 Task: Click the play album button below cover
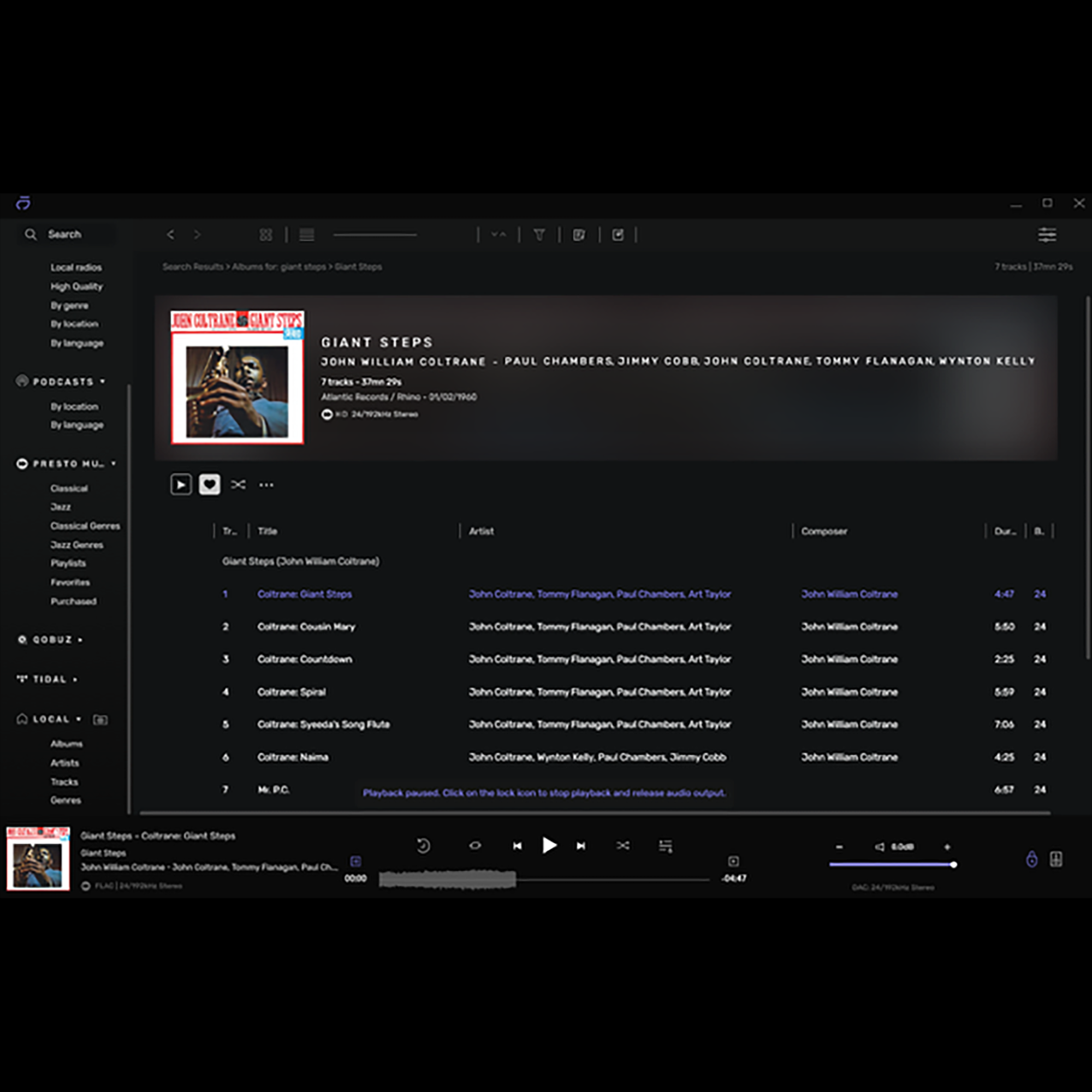click(x=181, y=484)
